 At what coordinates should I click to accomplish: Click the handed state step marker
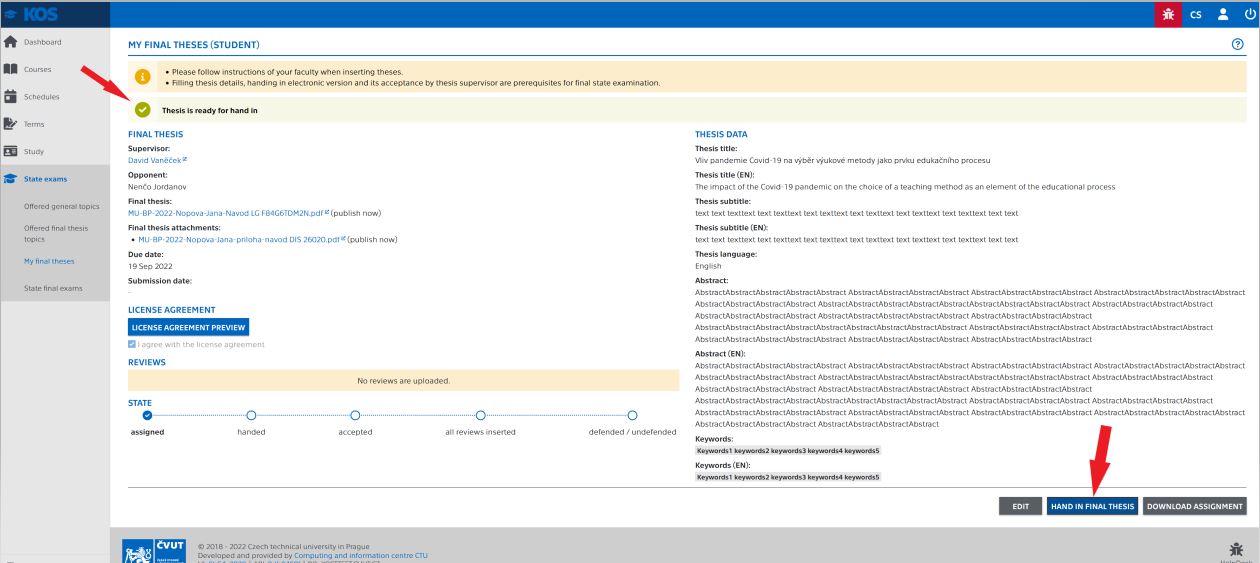[251, 415]
